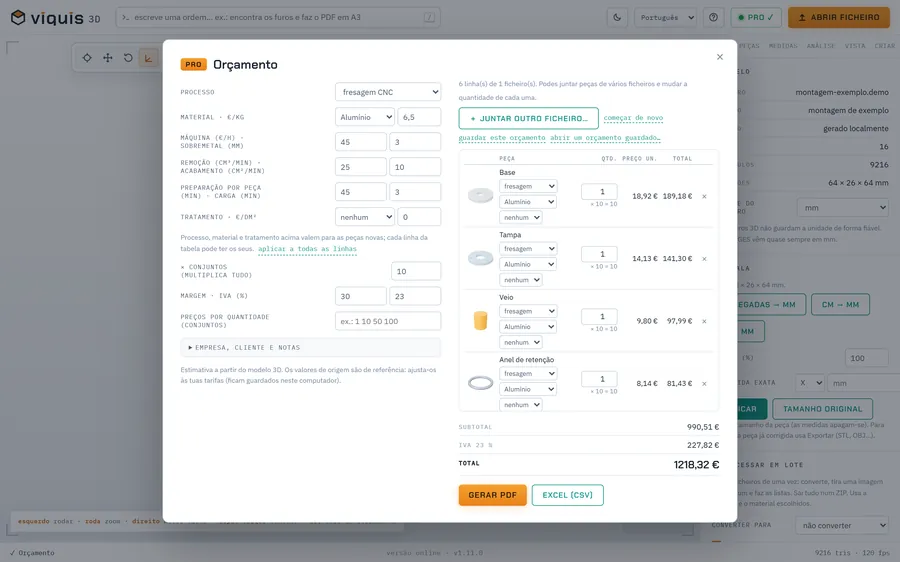Viewport: 900px width, 562px height.
Task: Edit the Tratamento price 0 field
Action: tap(419, 217)
